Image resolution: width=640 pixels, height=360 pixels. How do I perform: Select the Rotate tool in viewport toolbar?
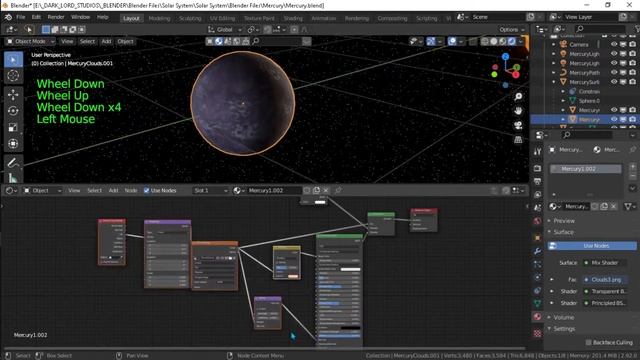(13, 111)
